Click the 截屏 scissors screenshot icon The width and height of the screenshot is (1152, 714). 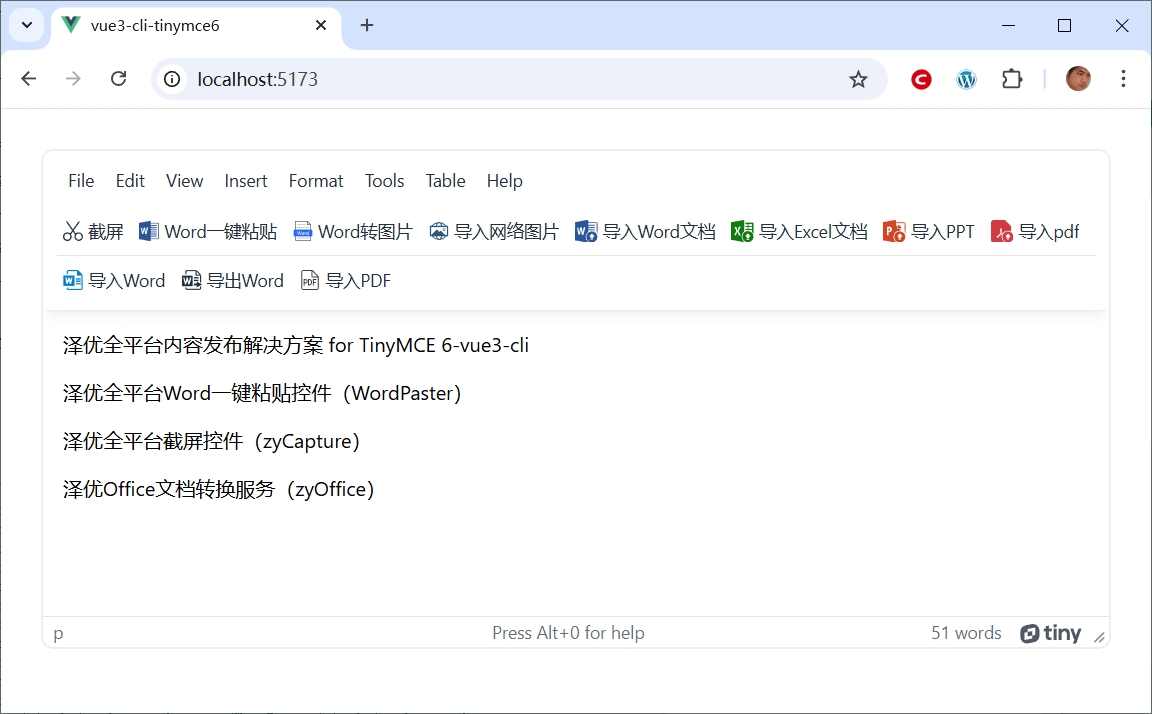tap(73, 232)
